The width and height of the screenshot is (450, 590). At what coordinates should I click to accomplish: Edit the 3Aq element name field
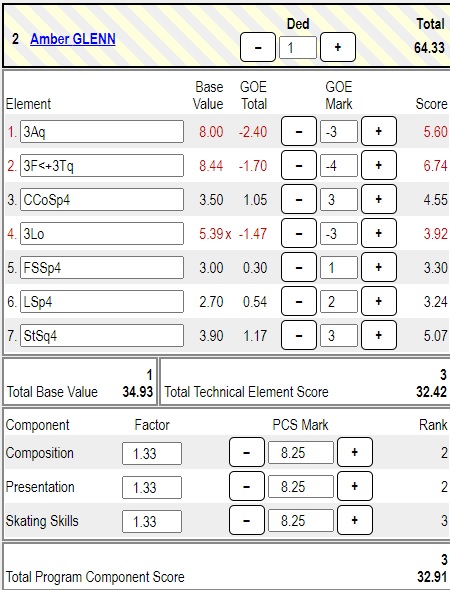click(102, 132)
